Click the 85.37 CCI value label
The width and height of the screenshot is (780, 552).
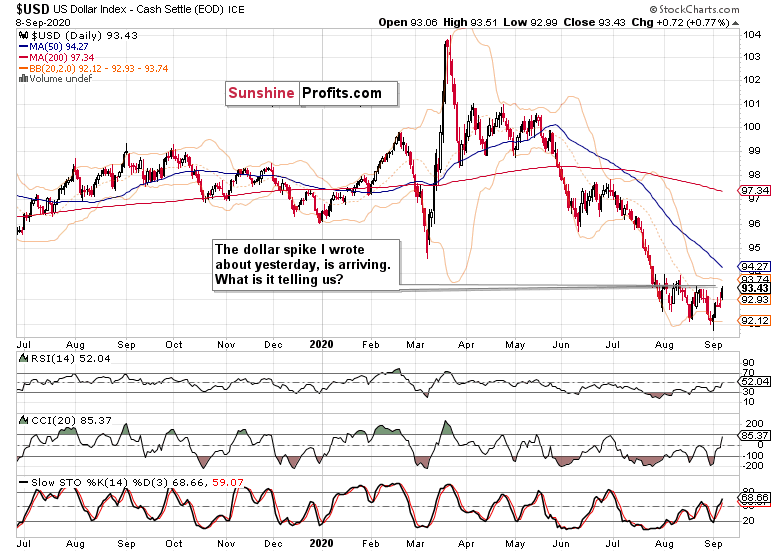[x=754, y=435]
